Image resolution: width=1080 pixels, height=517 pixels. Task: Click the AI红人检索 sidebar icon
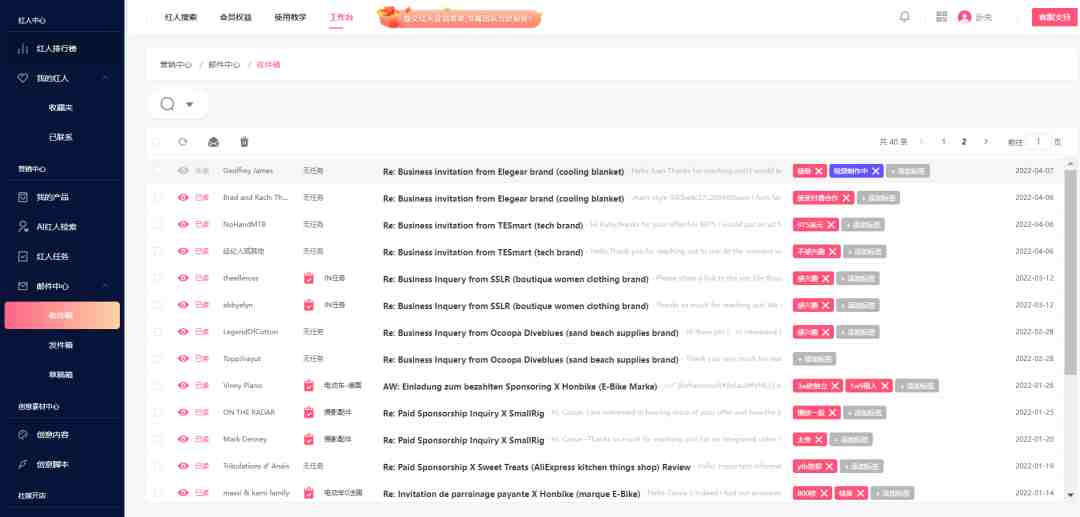[x=23, y=226]
